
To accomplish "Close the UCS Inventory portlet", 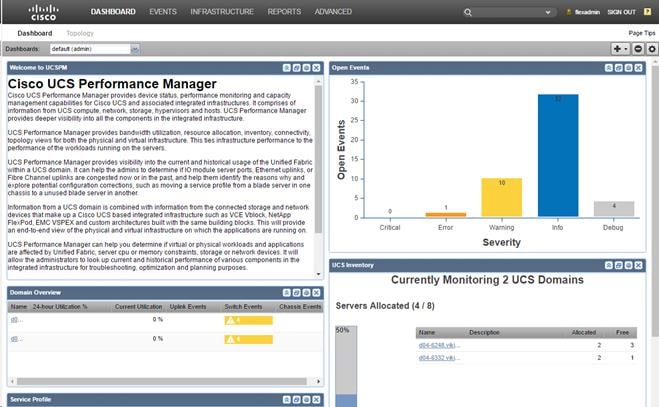I will pyautogui.click(x=638, y=265).
